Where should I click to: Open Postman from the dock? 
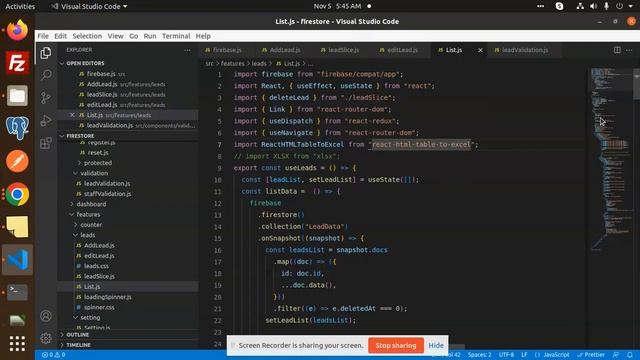coord(17,161)
